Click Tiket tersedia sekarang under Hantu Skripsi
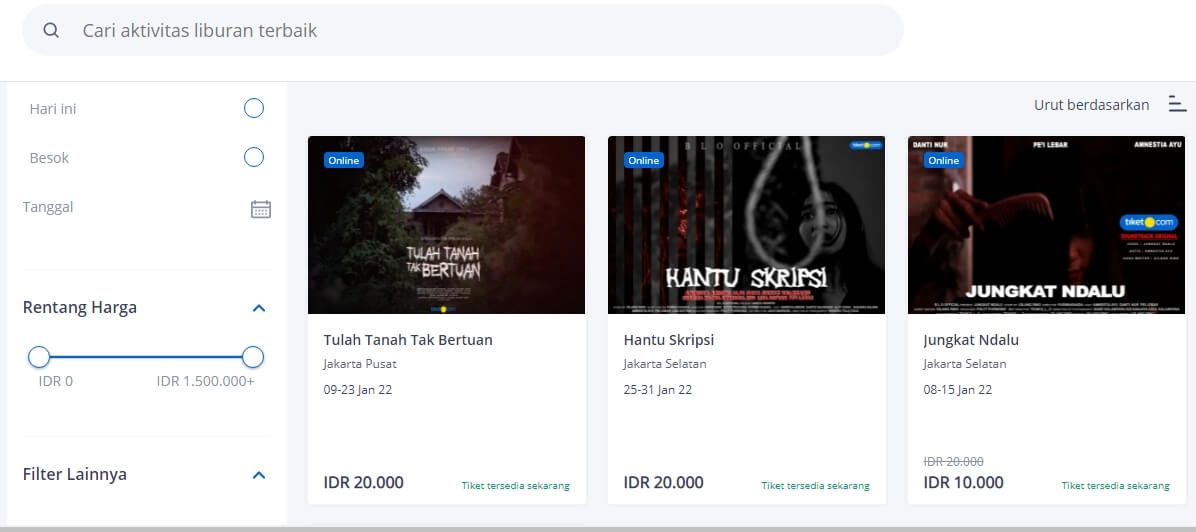The image size is (1196, 532). [x=815, y=485]
